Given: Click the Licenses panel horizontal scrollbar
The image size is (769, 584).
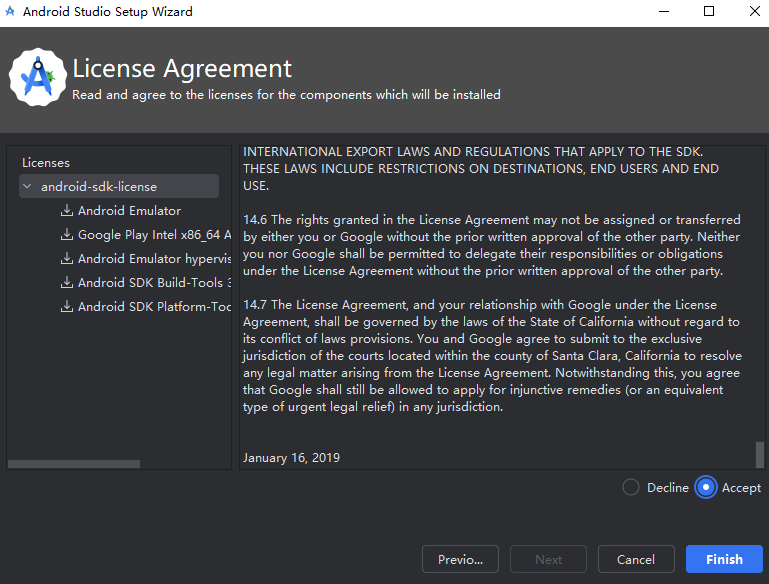Looking at the screenshot, I should [74, 464].
